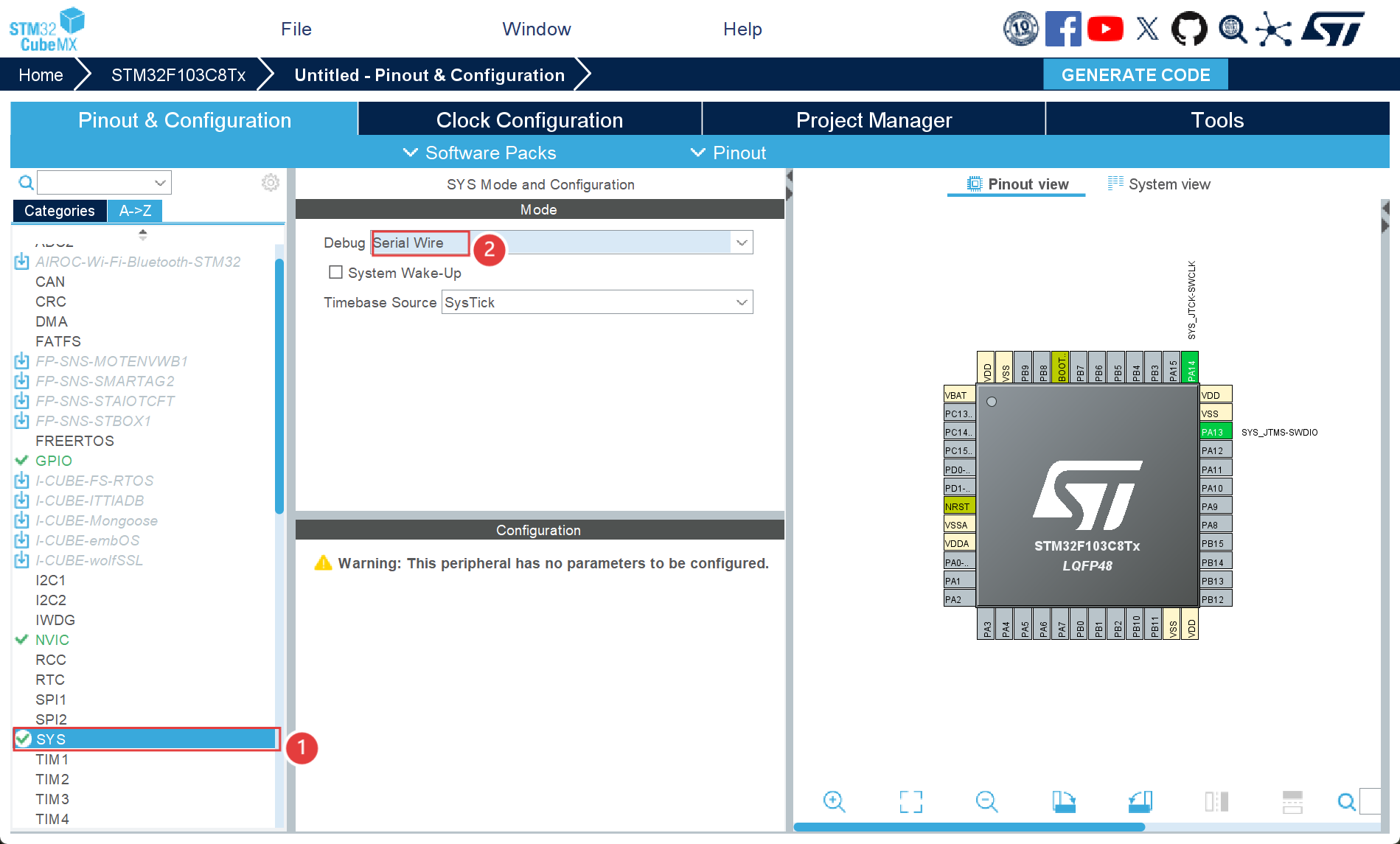The width and height of the screenshot is (1400, 844).
Task: Open the File menu
Action: 296,29
